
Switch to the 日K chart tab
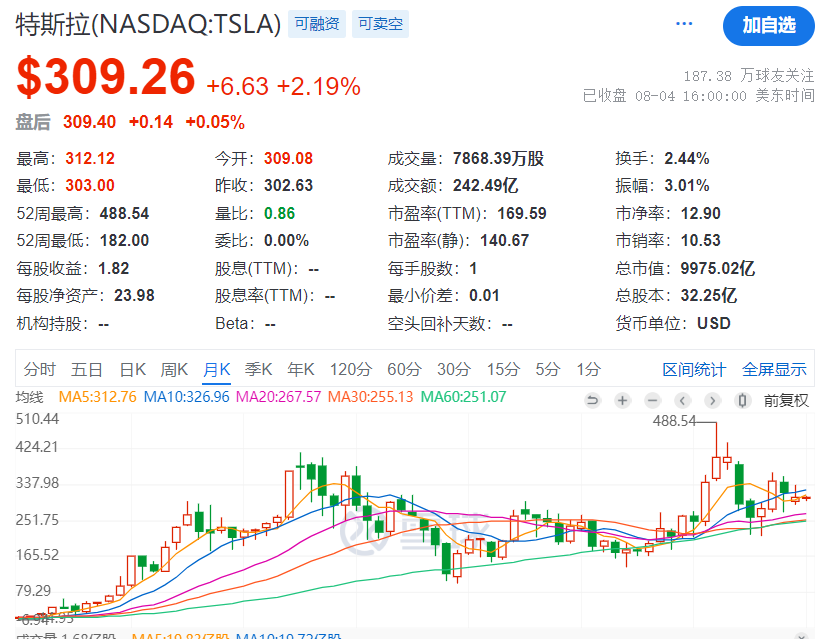(133, 369)
